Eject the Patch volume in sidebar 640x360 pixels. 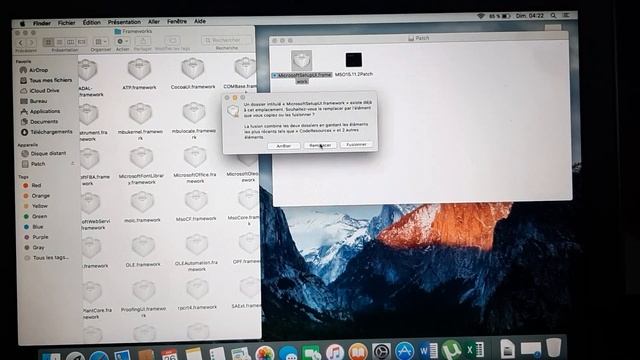73,164
